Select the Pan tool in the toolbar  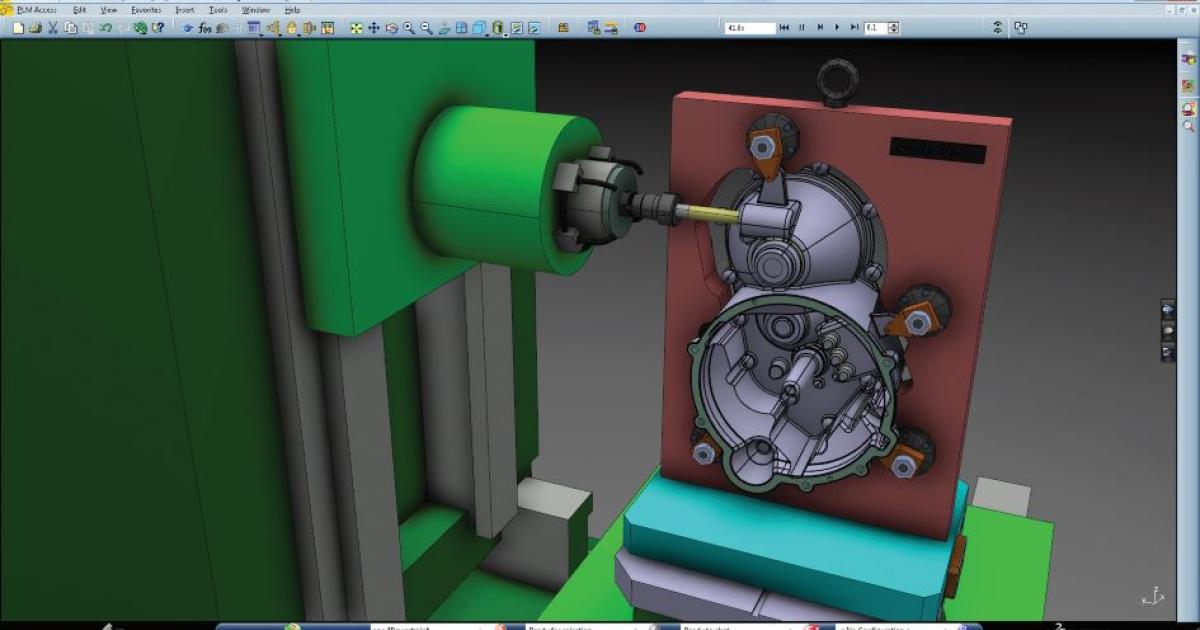[x=375, y=28]
